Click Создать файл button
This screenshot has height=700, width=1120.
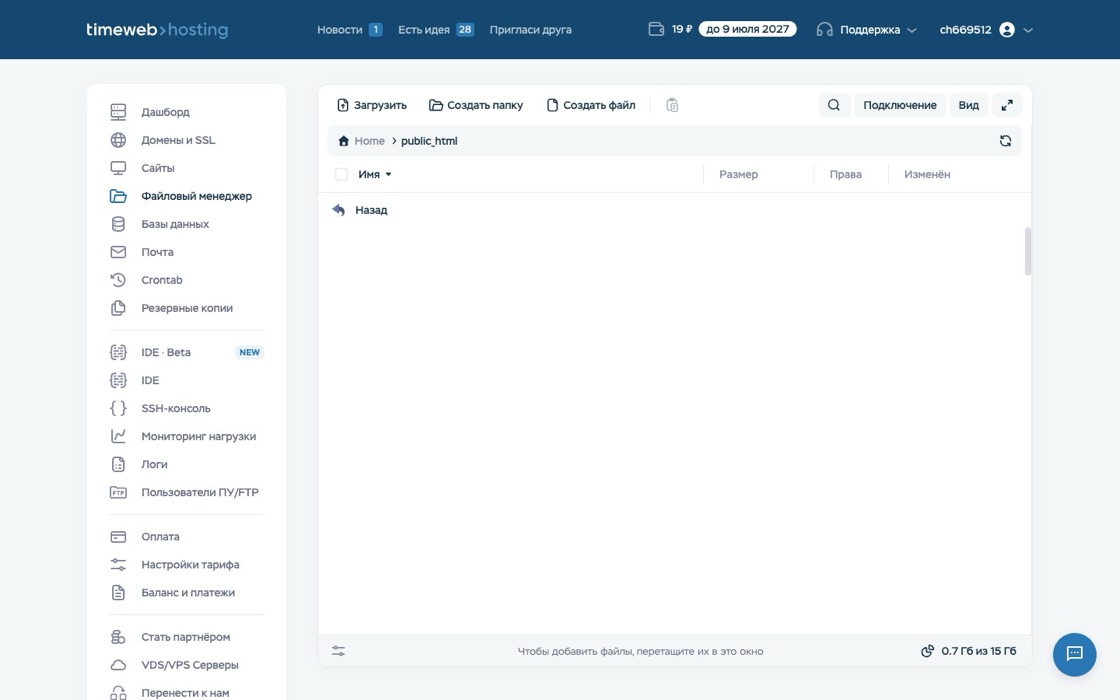[591, 105]
